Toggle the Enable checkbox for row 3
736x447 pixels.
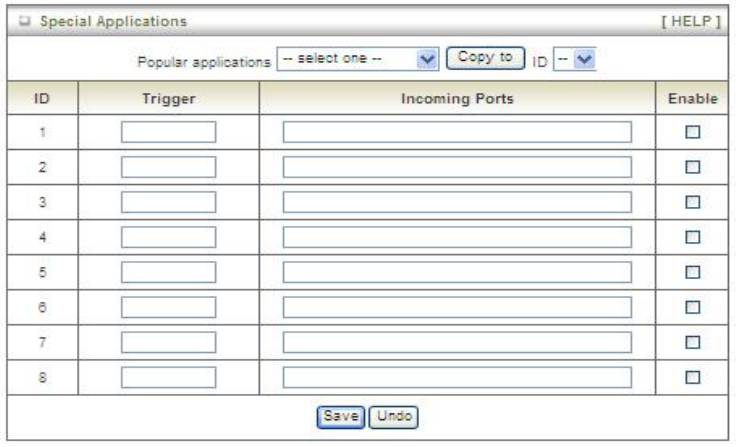click(692, 202)
